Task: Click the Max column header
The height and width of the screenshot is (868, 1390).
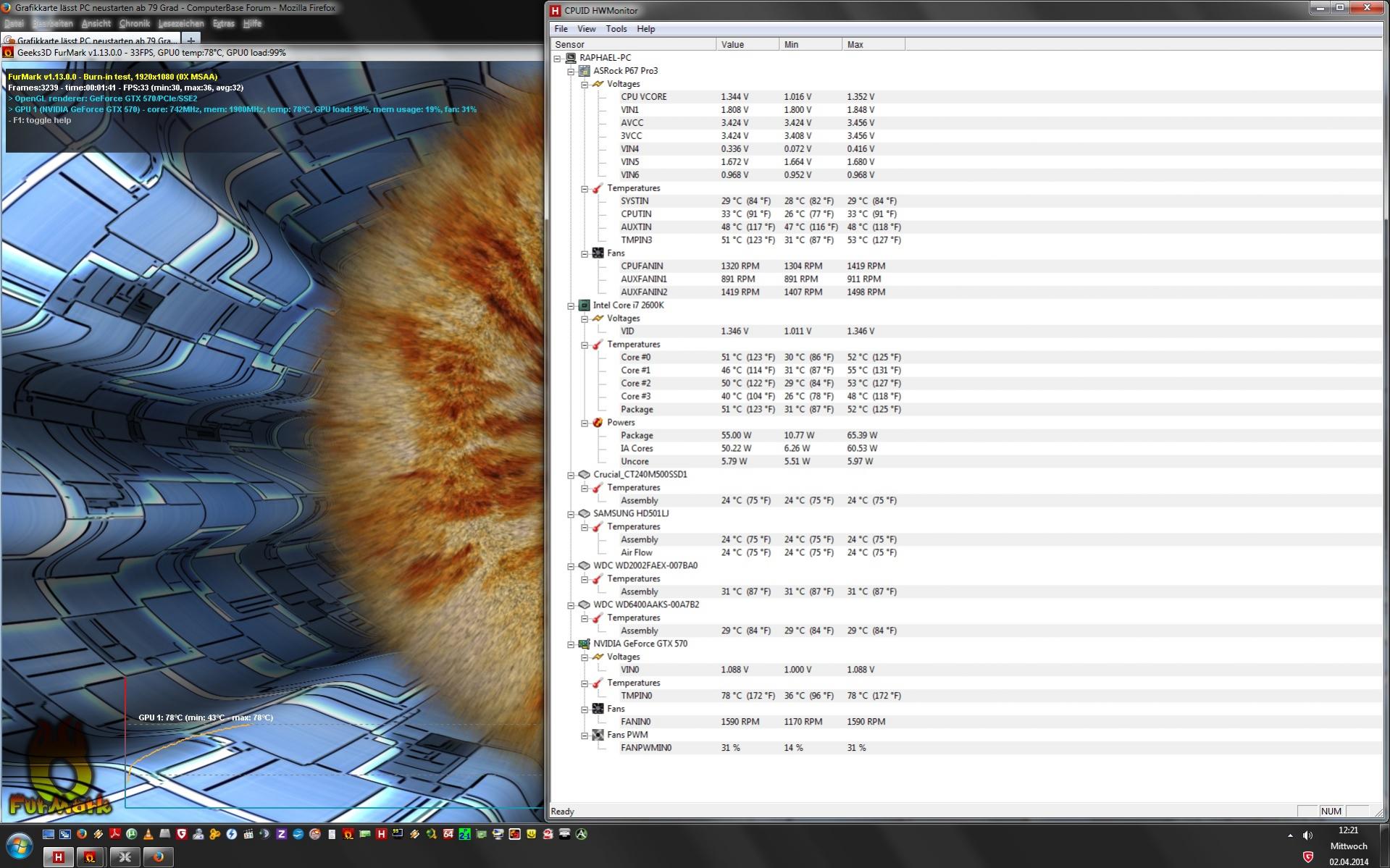Action: pos(874,44)
